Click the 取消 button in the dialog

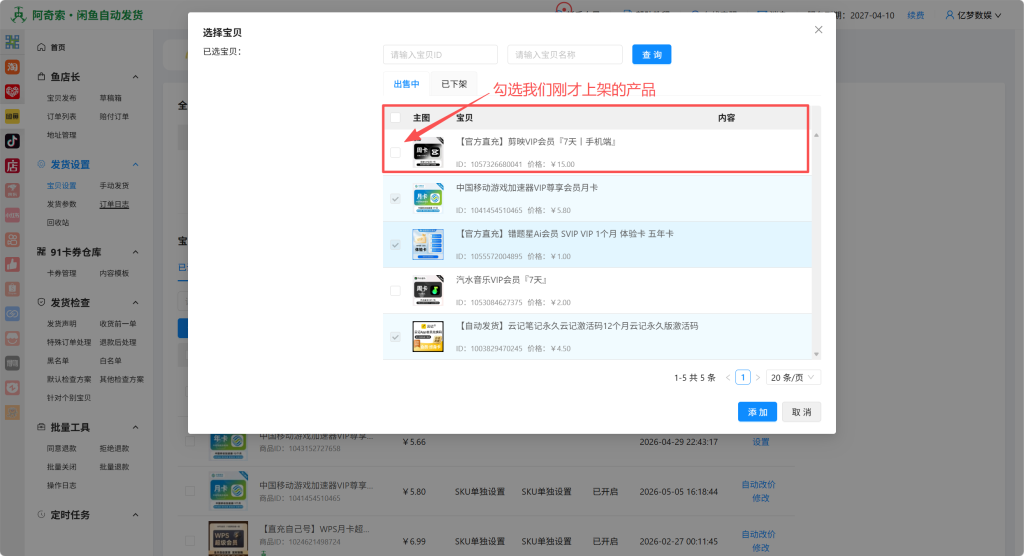801,412
